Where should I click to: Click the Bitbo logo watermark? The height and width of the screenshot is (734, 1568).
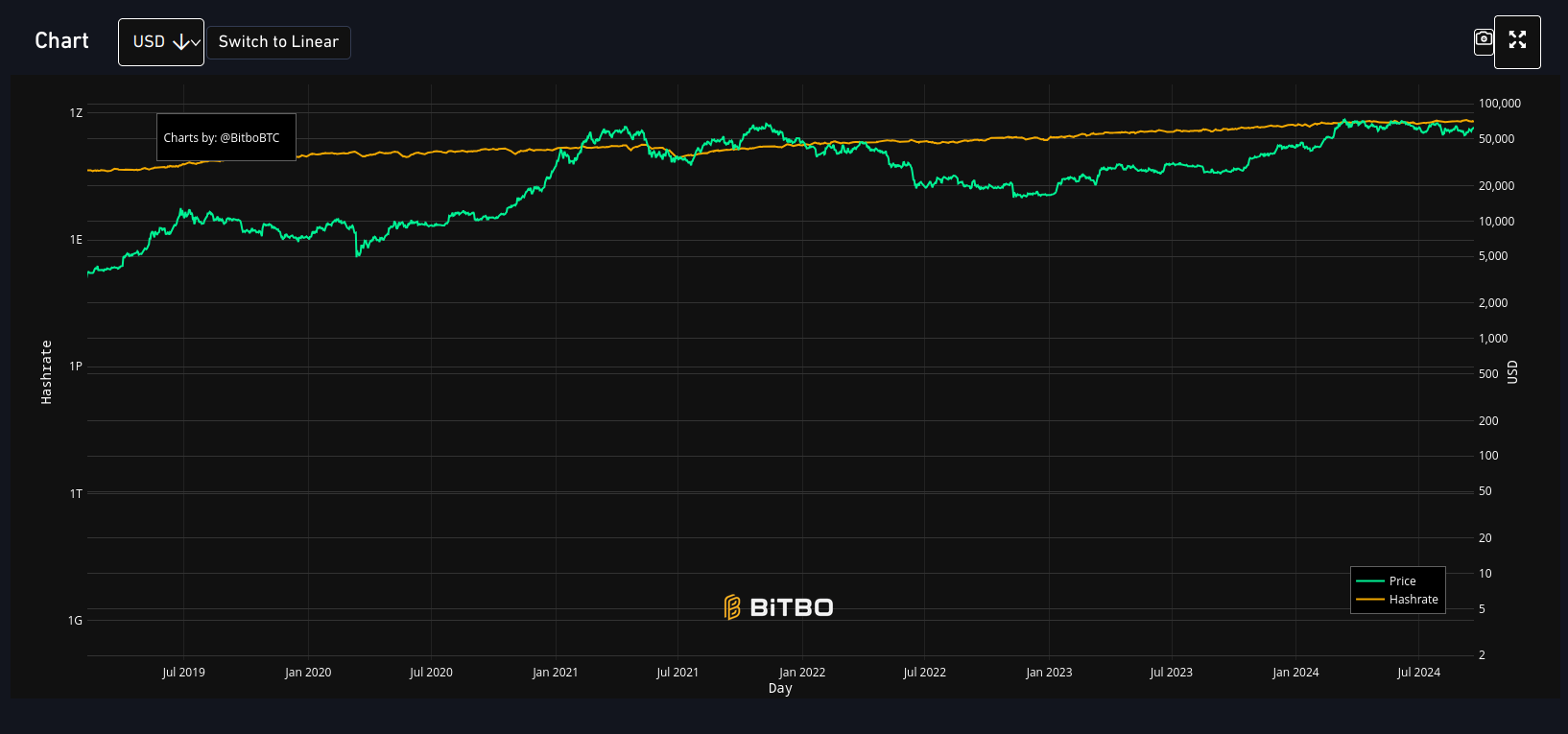[x=778, y=607]
